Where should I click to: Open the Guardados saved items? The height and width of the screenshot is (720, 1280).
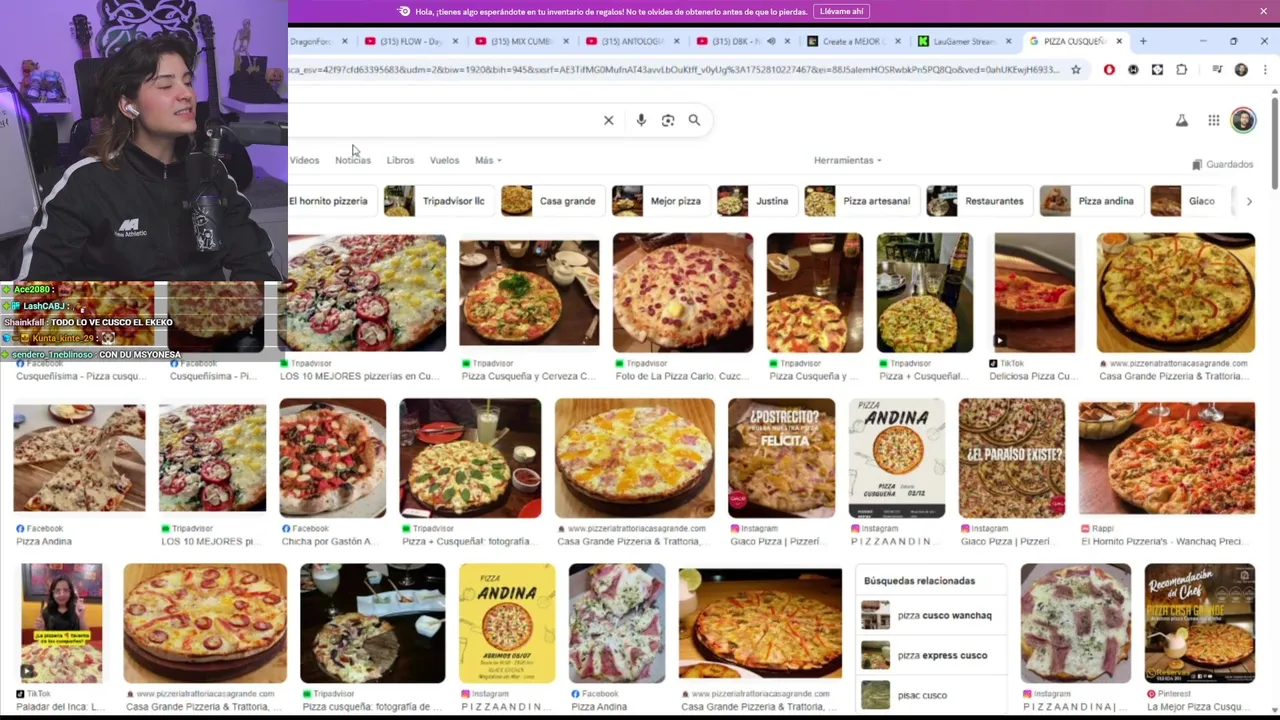click(x=1222, y=164)
